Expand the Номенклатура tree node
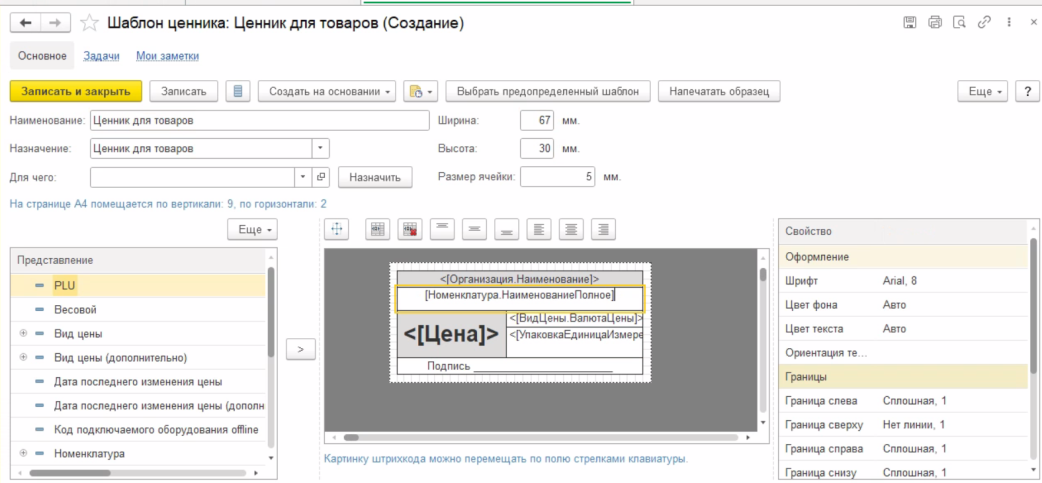This screenshot has width=1042, height=483. tap(22, 453)
